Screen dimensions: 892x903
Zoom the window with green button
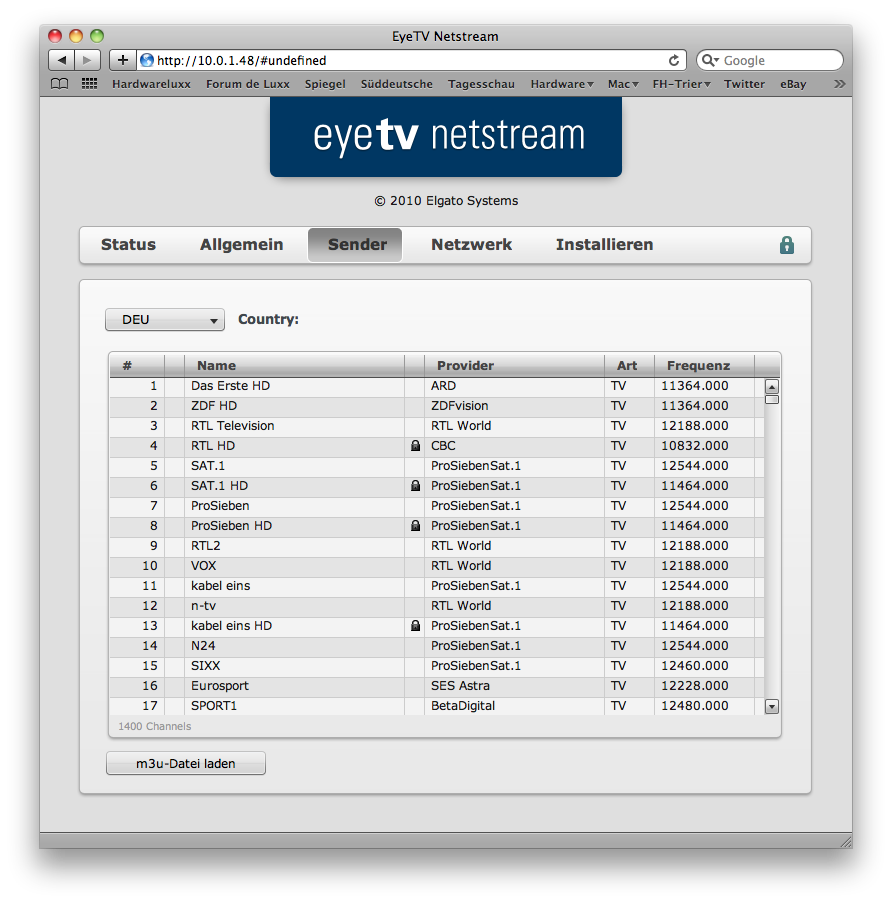97,36
